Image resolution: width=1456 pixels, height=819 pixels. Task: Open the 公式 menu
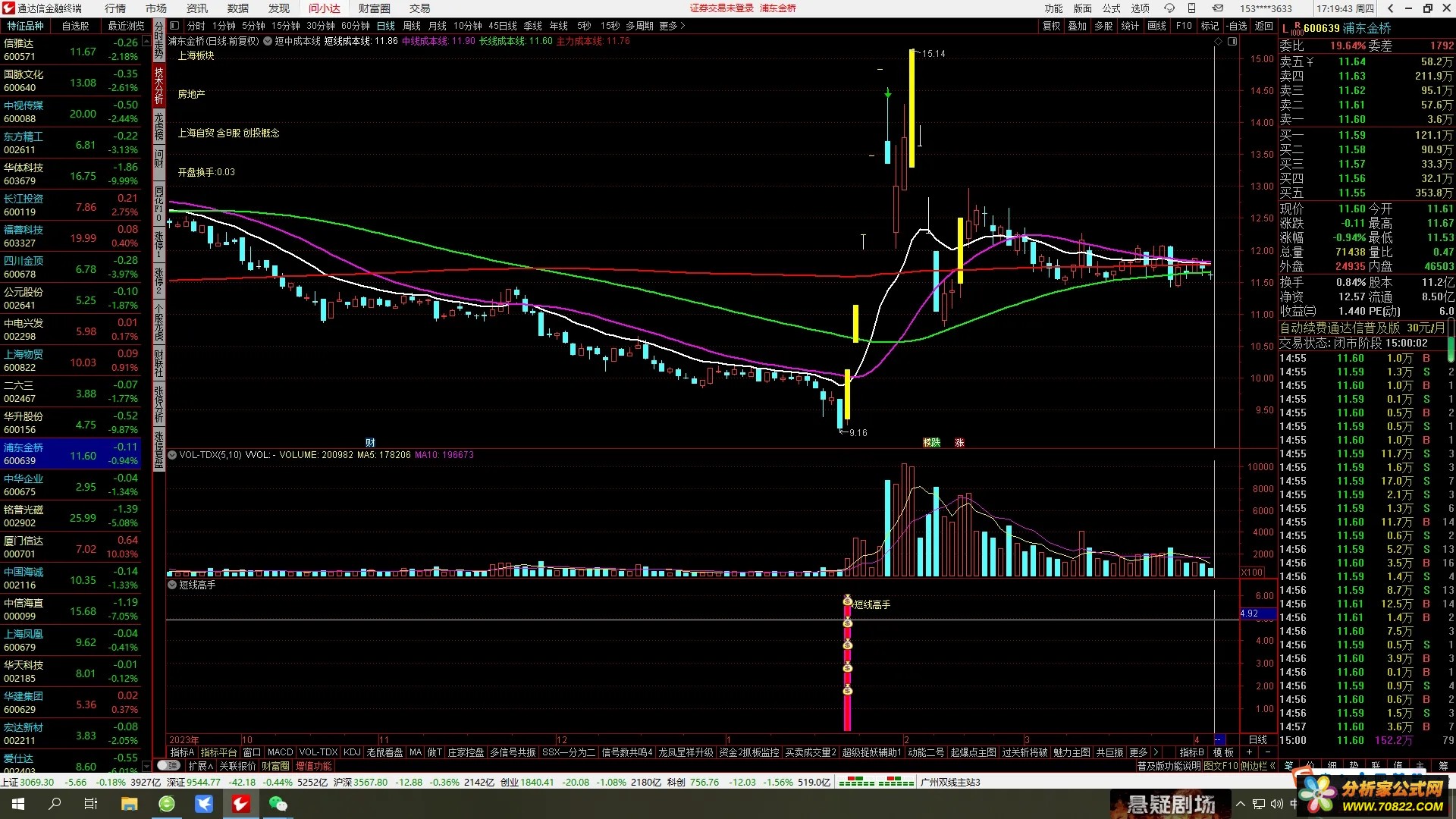click(x=1111, y=8)
